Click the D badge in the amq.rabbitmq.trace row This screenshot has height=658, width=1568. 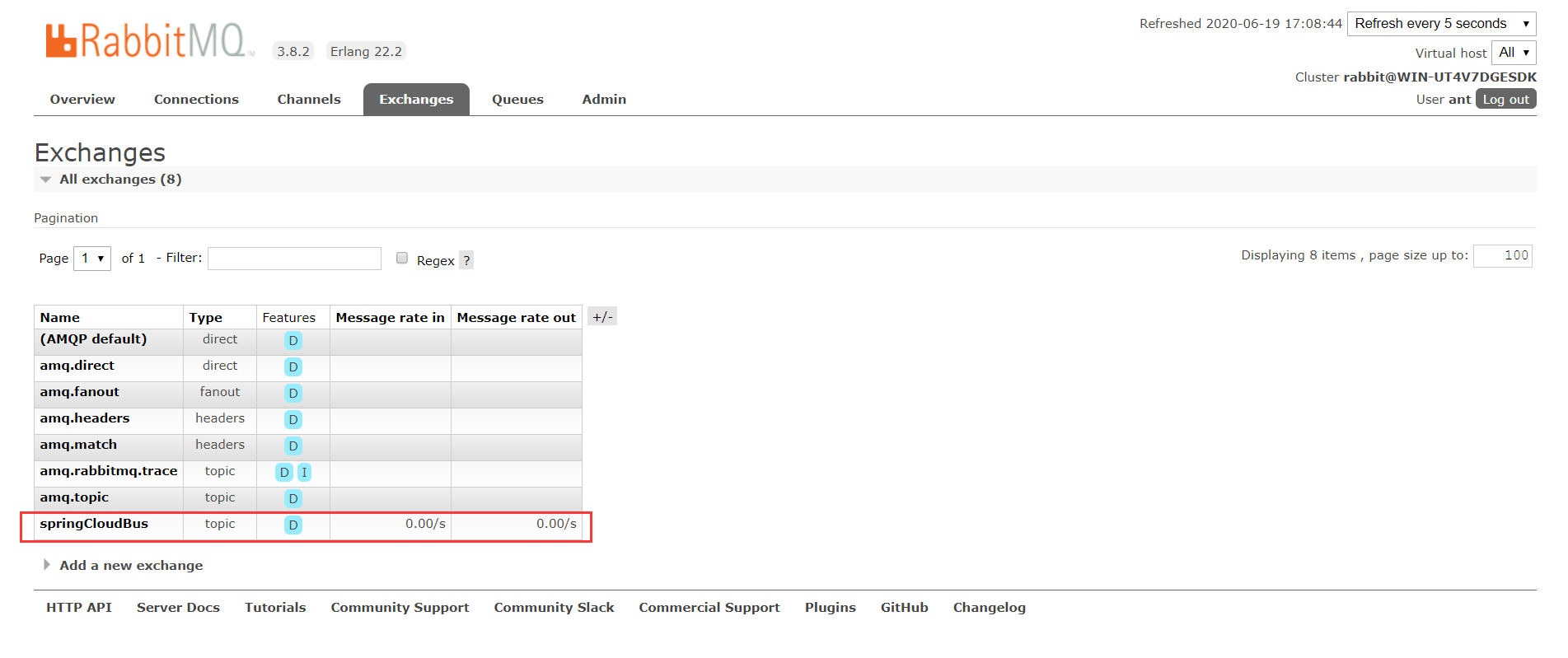pyautogui.click(x=284, y=472)
